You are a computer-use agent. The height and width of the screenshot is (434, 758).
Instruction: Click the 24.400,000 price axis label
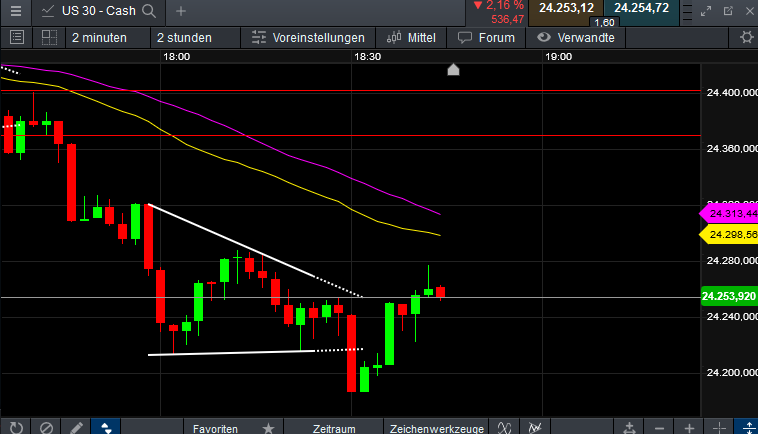click(732, 92)
